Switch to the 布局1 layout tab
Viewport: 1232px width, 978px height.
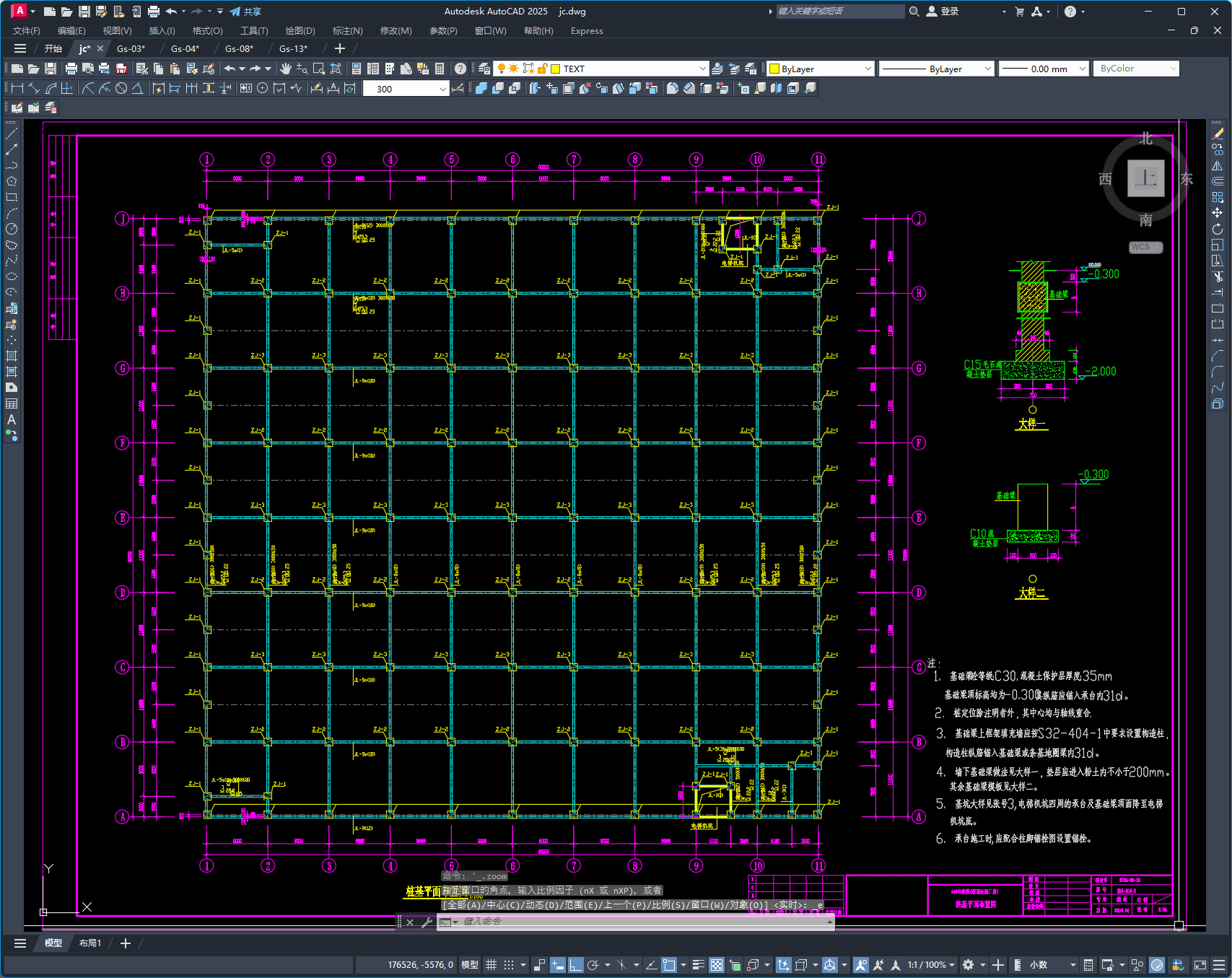[90, 943]
